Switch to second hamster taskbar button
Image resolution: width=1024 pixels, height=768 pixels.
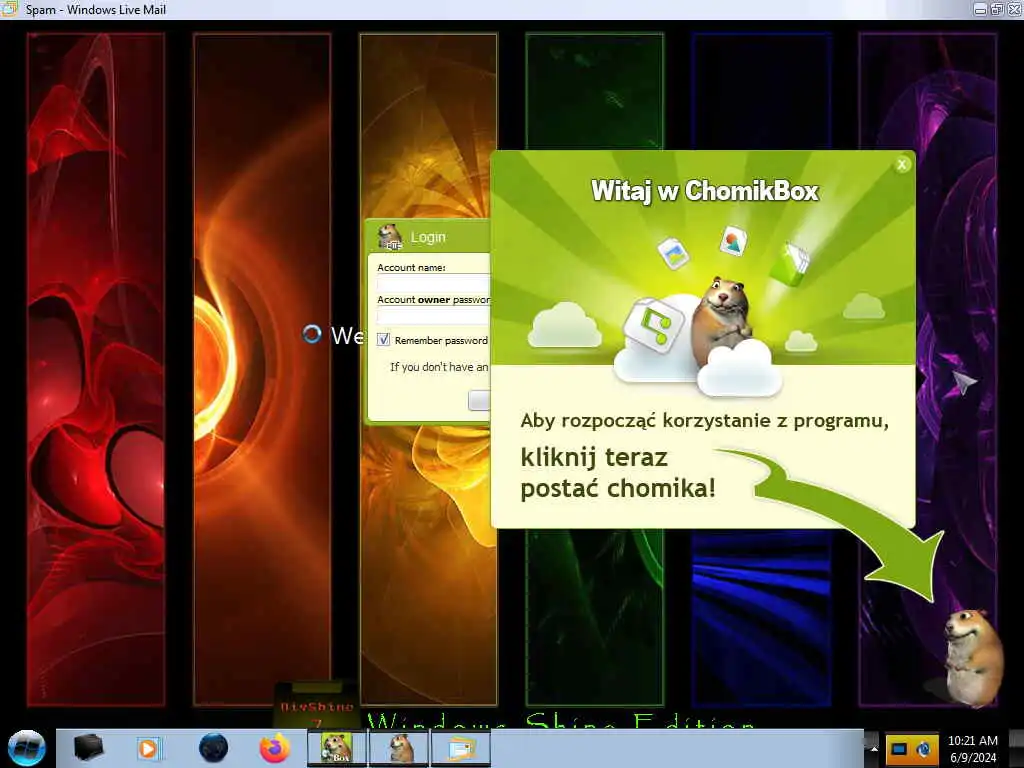(x=400, y=748)
